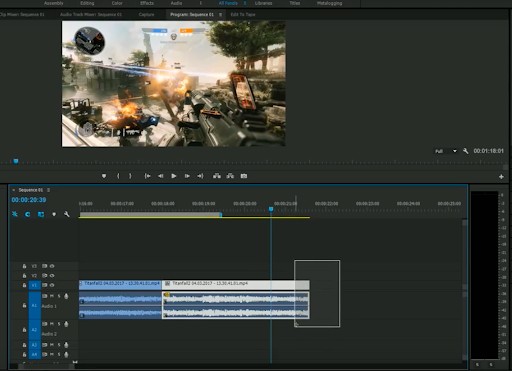Toggle A3 track targeting button
Image resolution: width=512 pixels, height=371 pixels.
(x=34, y=345)
